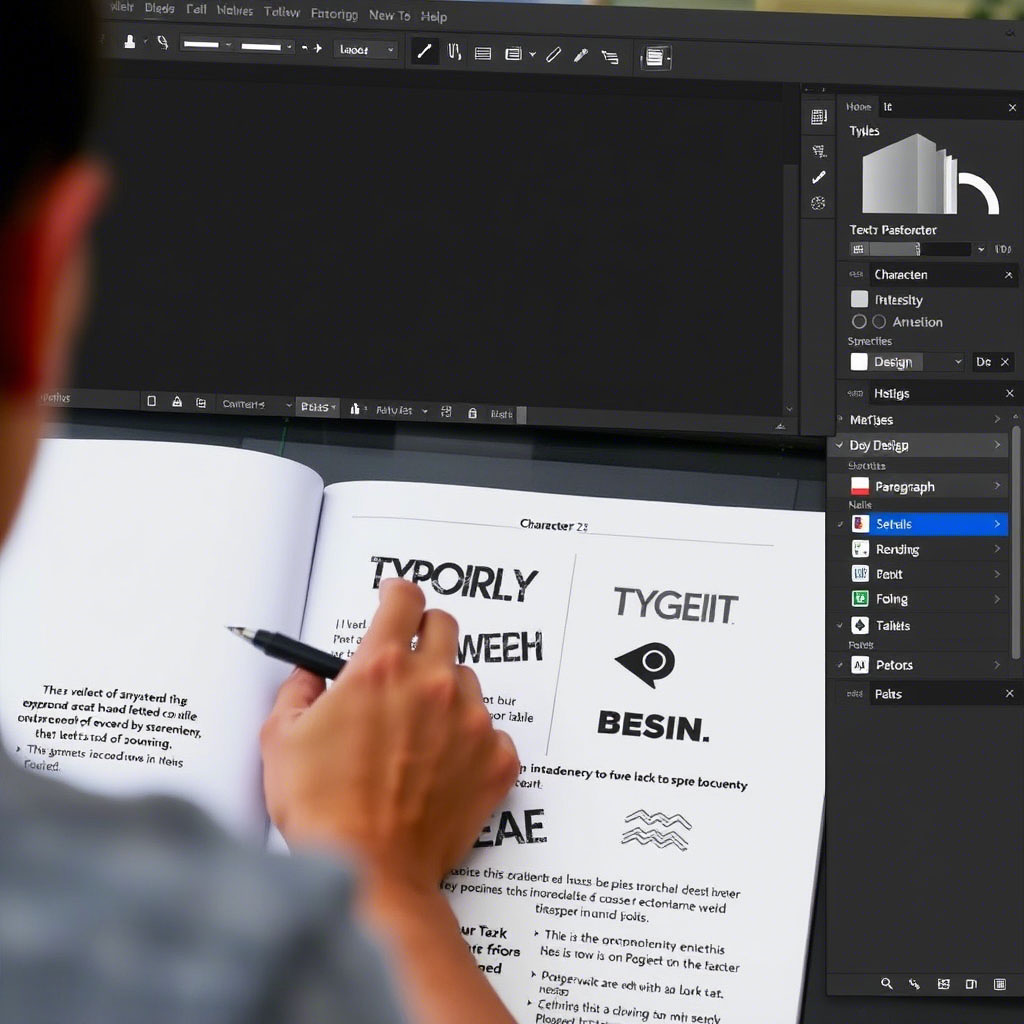Close the Characten panel
The height and width of the screenshot is (1024, 1024).
point(1008,275)
